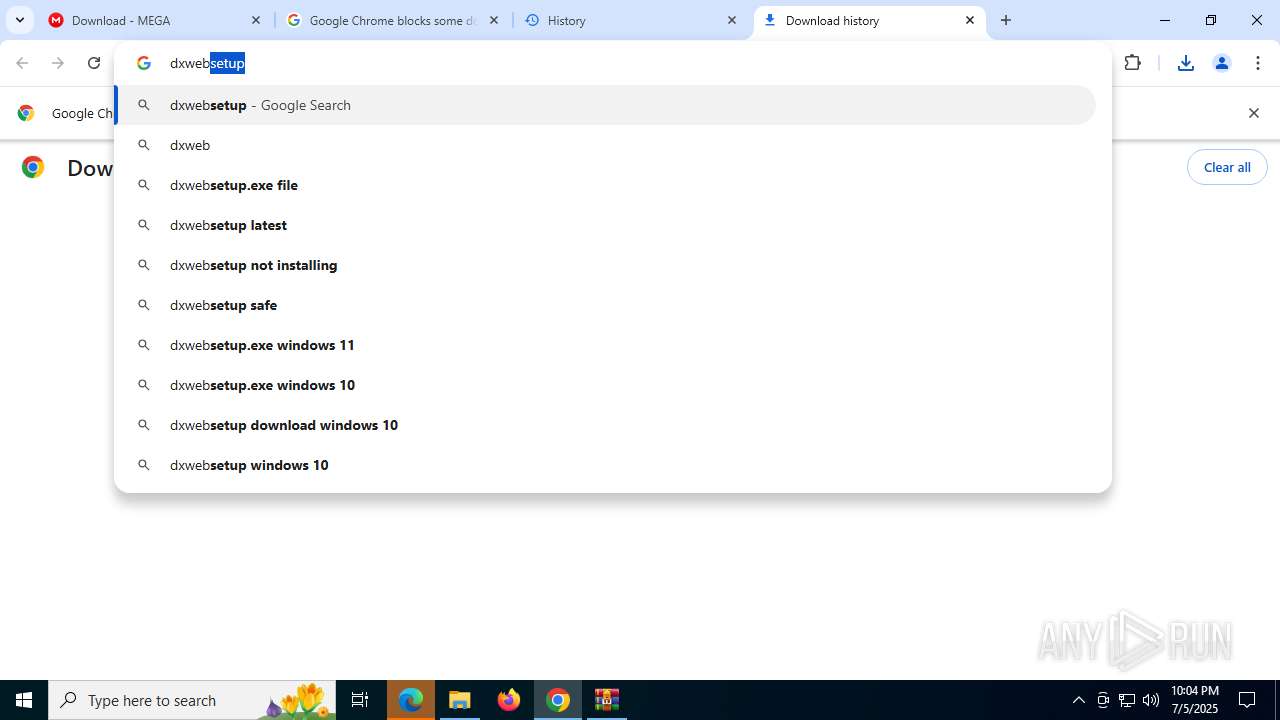1280x720 pixels.
Task: Click the Chrome taskbar icon
Action: click(x=558, y=700)
